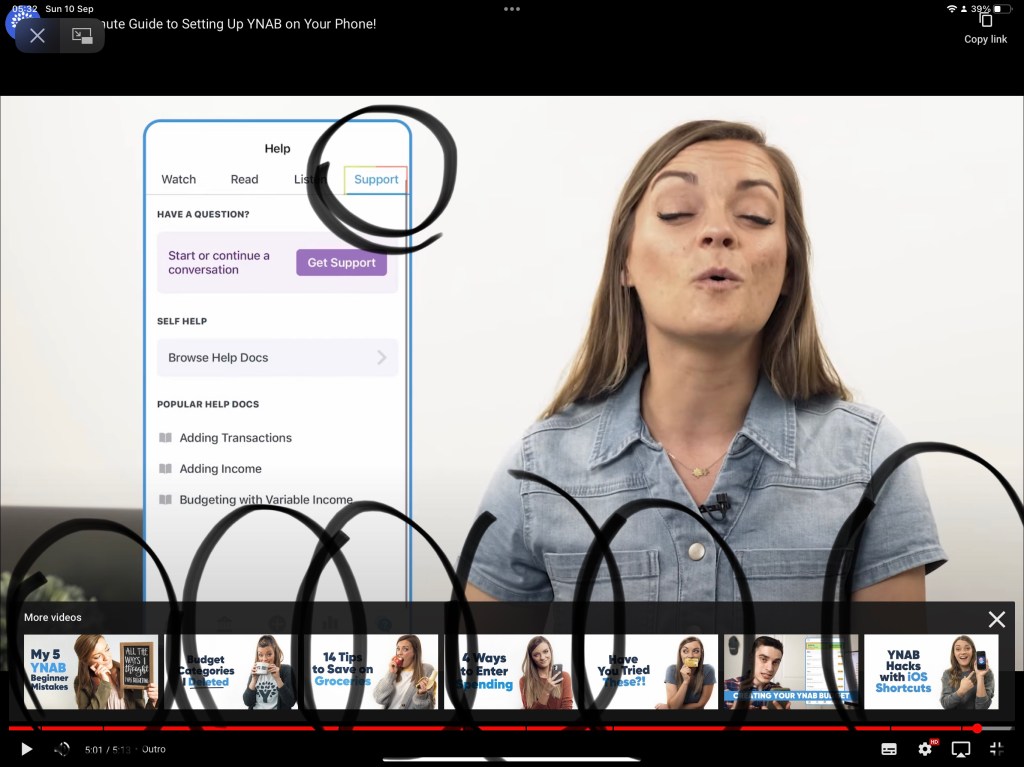Tap the Copy link icon
Image resolution: width=1024 pixels, height=767 pixels.
tap(985, 22)
